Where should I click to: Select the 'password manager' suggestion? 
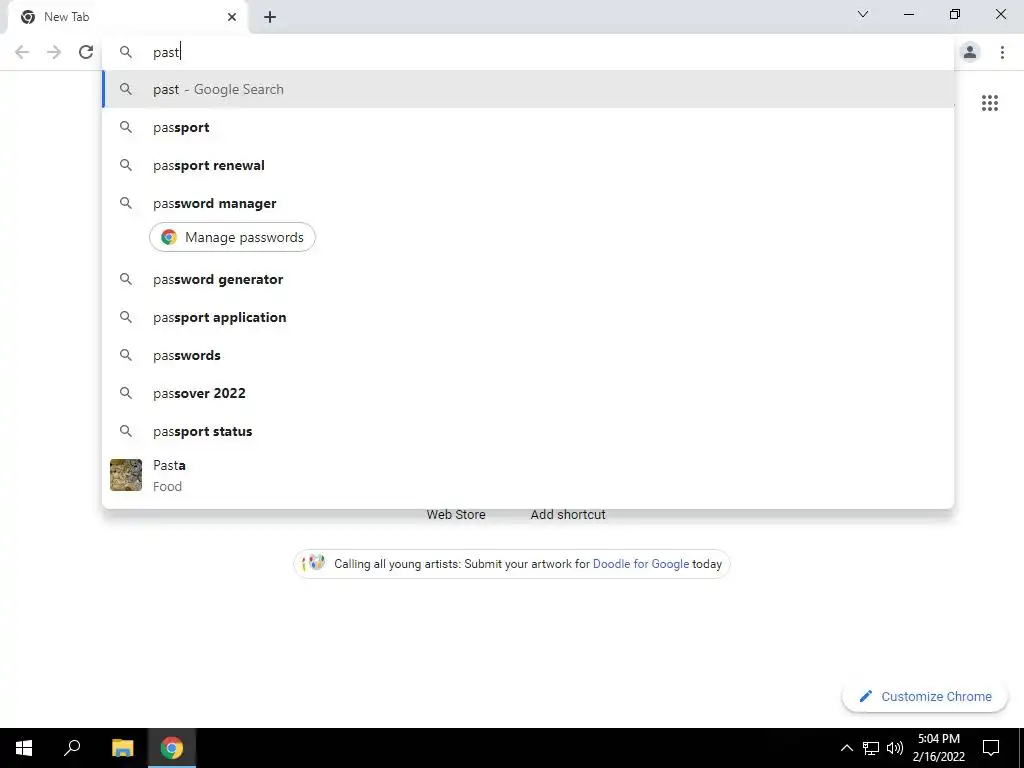point(528,203)
